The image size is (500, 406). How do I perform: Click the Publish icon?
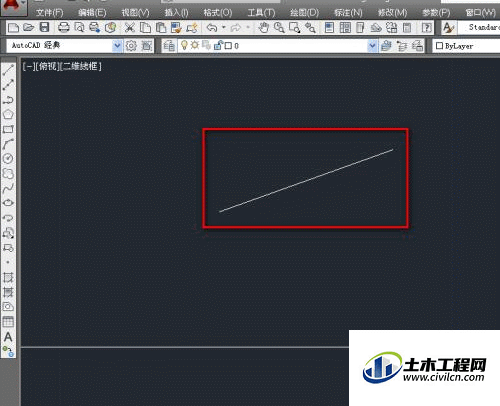(95, 27)
